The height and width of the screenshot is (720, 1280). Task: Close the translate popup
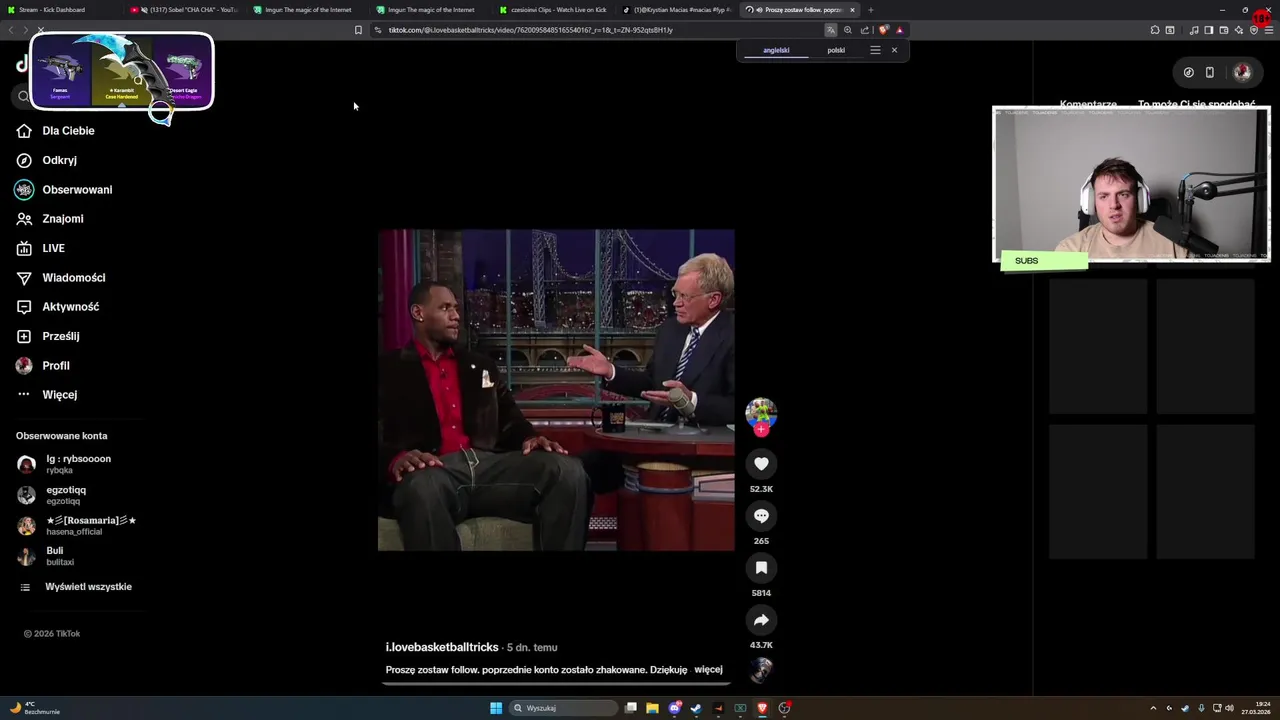click(x=894, y=50)
